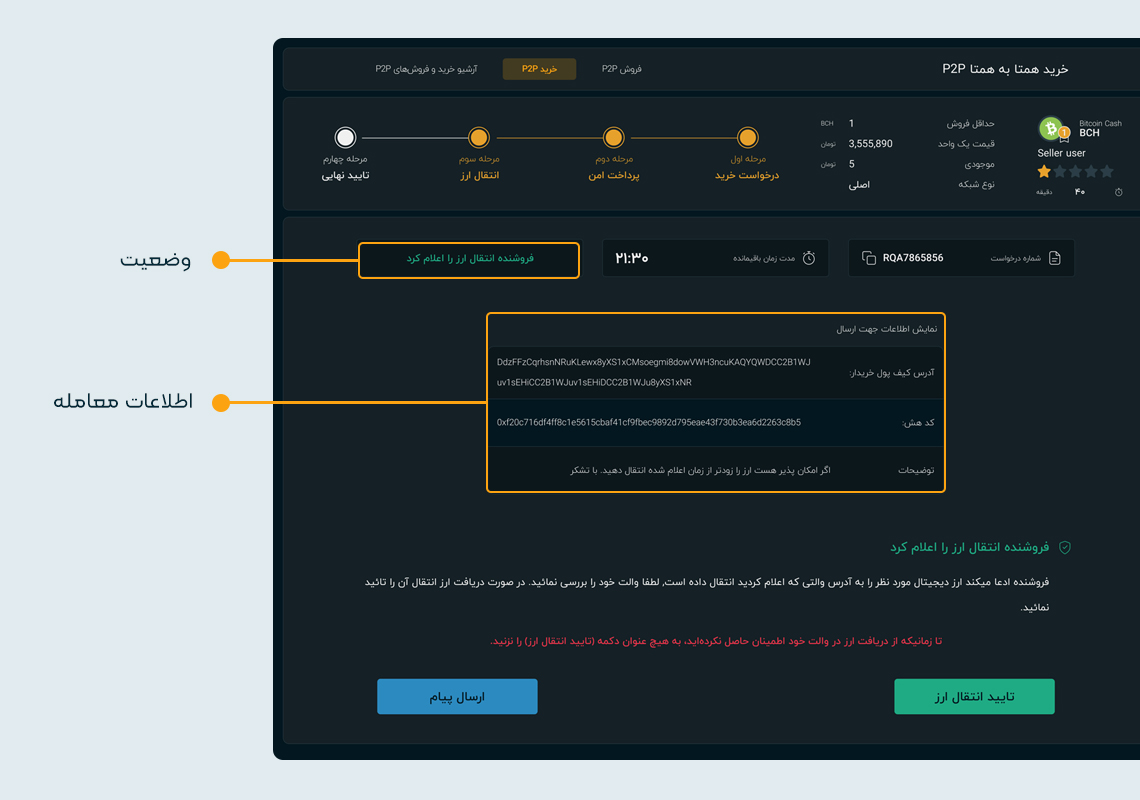
Task: Click the network type value اصلی
Action: [x=859, y=185]
